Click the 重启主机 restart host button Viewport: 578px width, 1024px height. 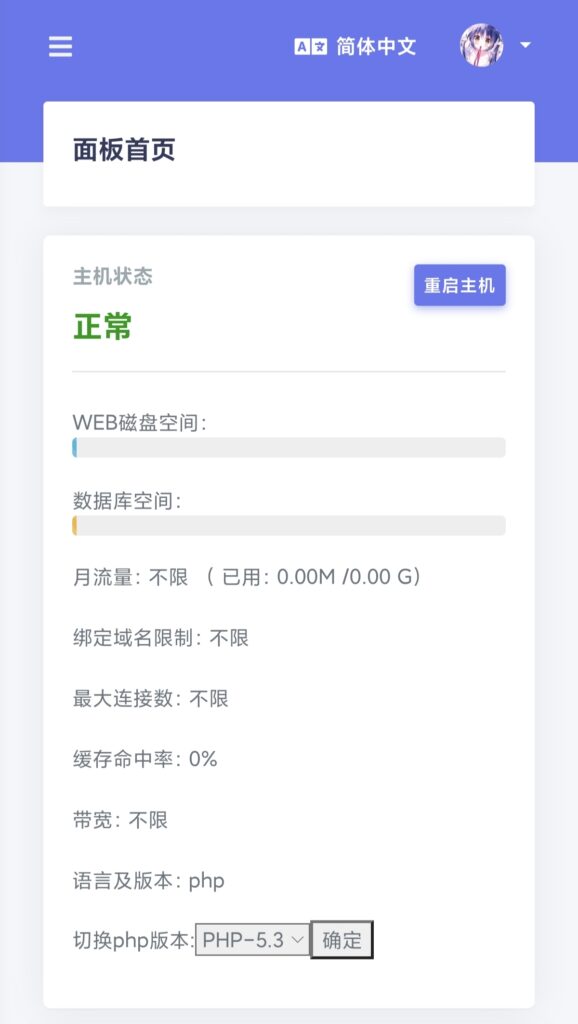pyautogui.click(x=459, y=284)
